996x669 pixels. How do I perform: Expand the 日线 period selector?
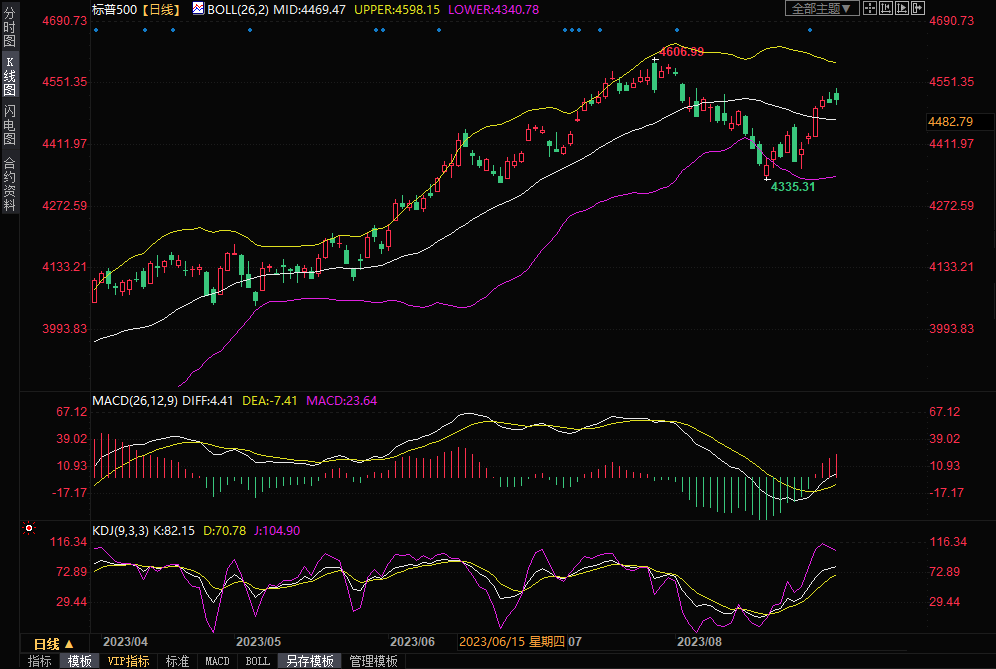(x=54, y=644)
